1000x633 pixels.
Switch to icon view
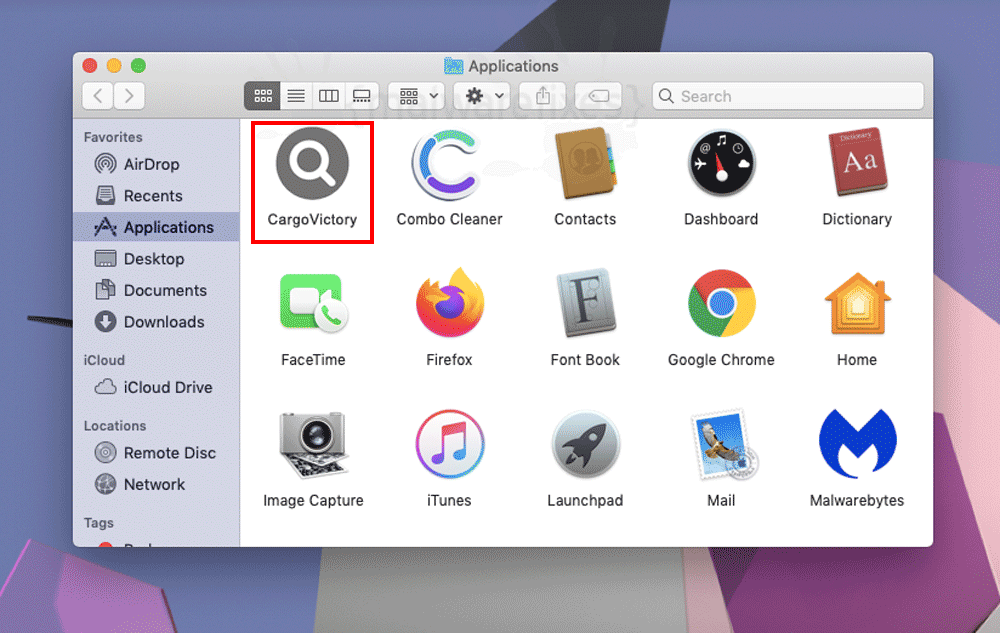[x=263, y=96]
